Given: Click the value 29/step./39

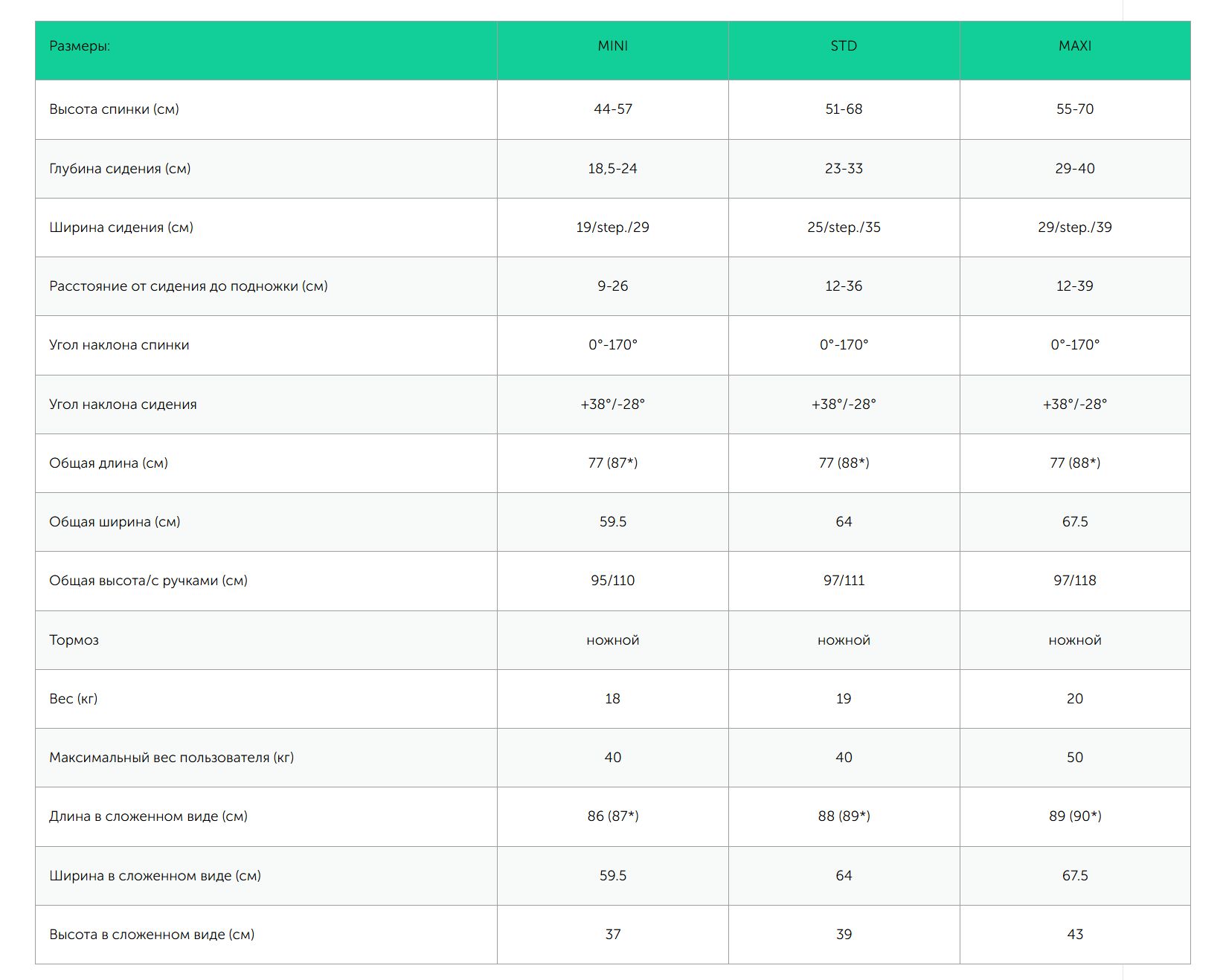Looking at the screenshot, I should [1075, 228].
